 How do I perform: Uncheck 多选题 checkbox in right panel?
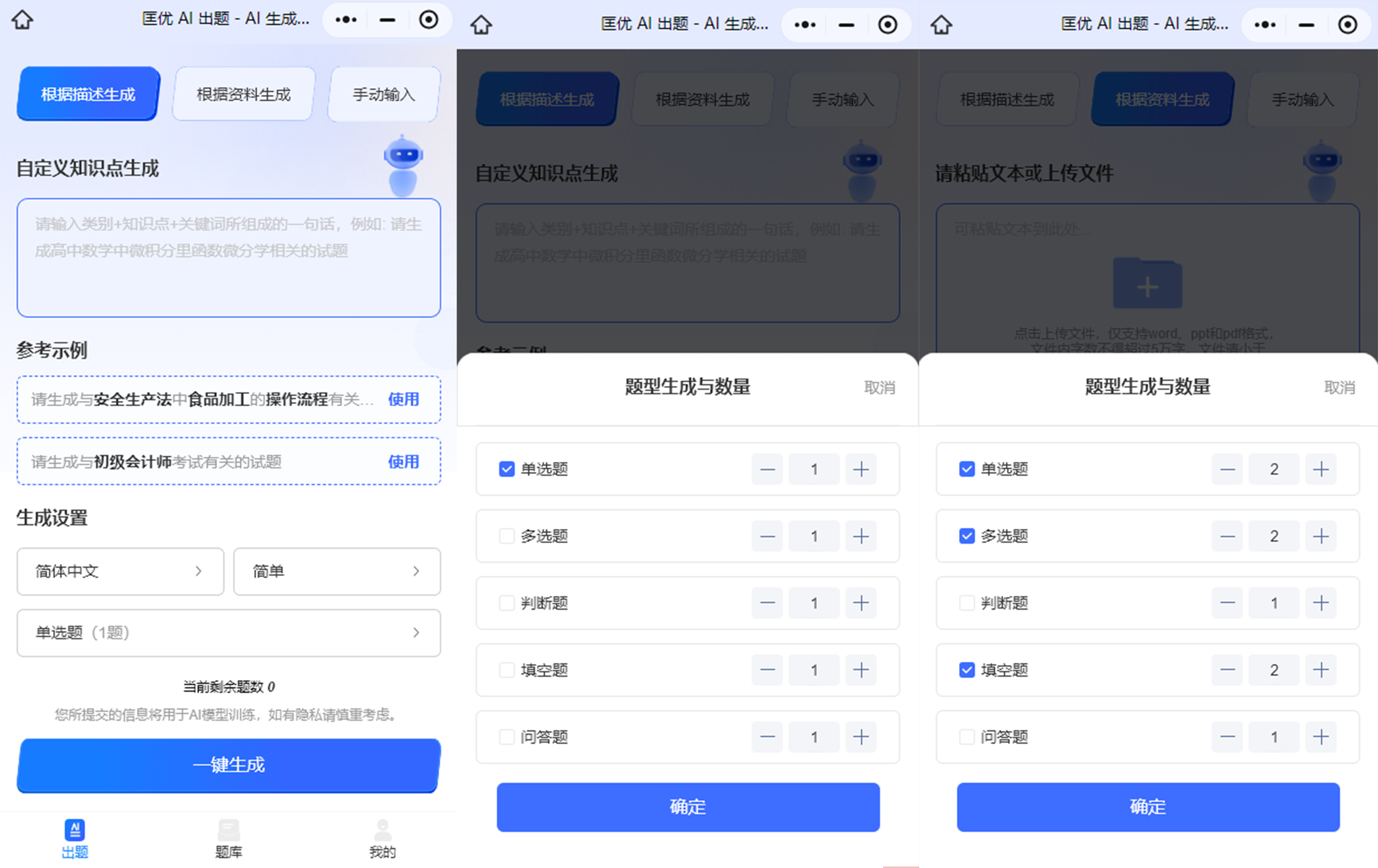(x=967, y=536)
